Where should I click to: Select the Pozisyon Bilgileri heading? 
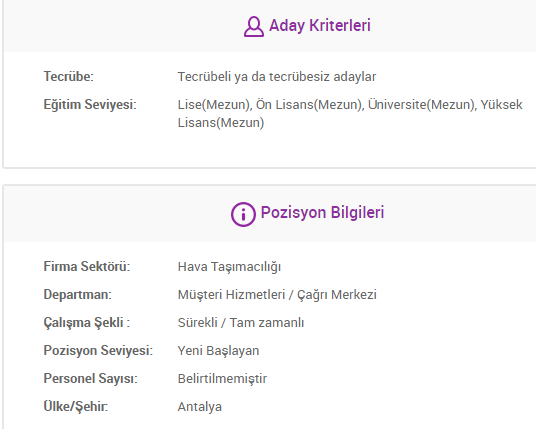[322, 213]
